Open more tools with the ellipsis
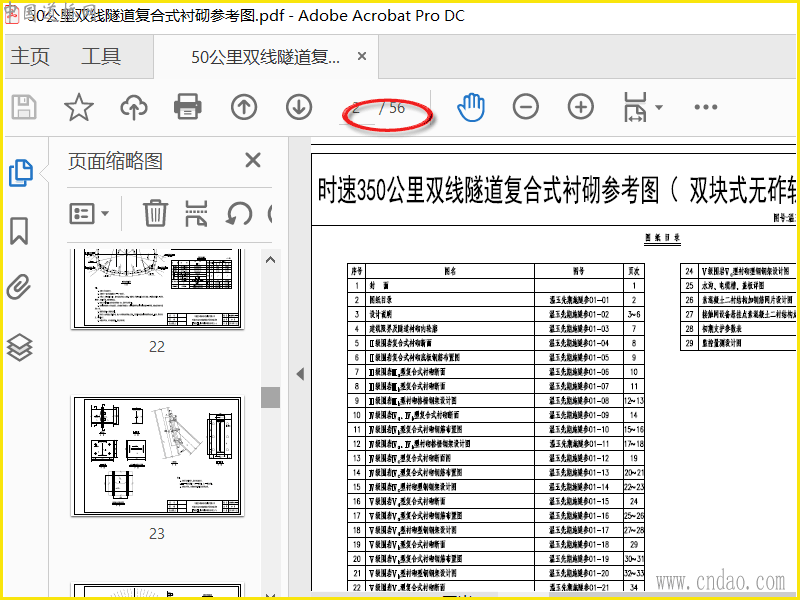This screenshot has width=800, height=600. pos(706,107)
